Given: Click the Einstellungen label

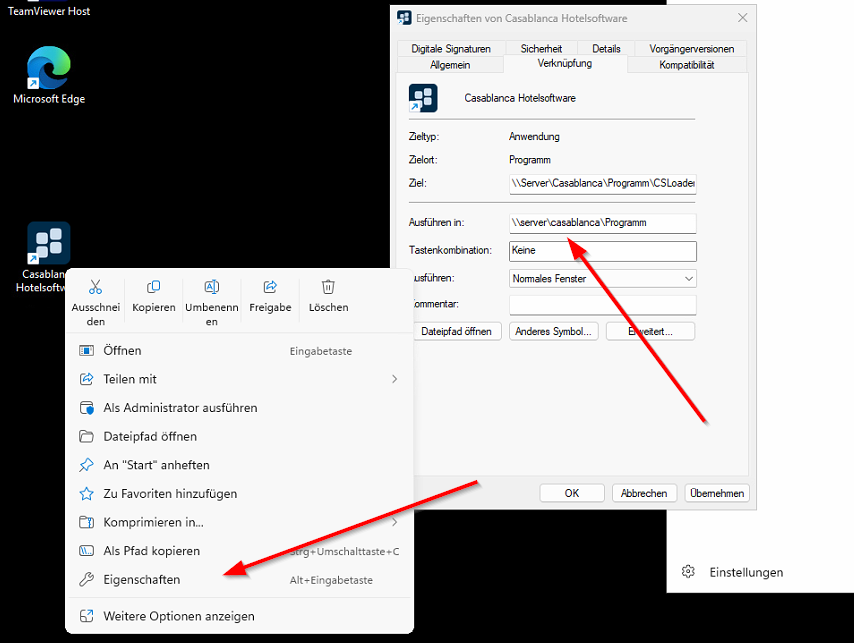Looking at the screenshot, I should 746,572.
